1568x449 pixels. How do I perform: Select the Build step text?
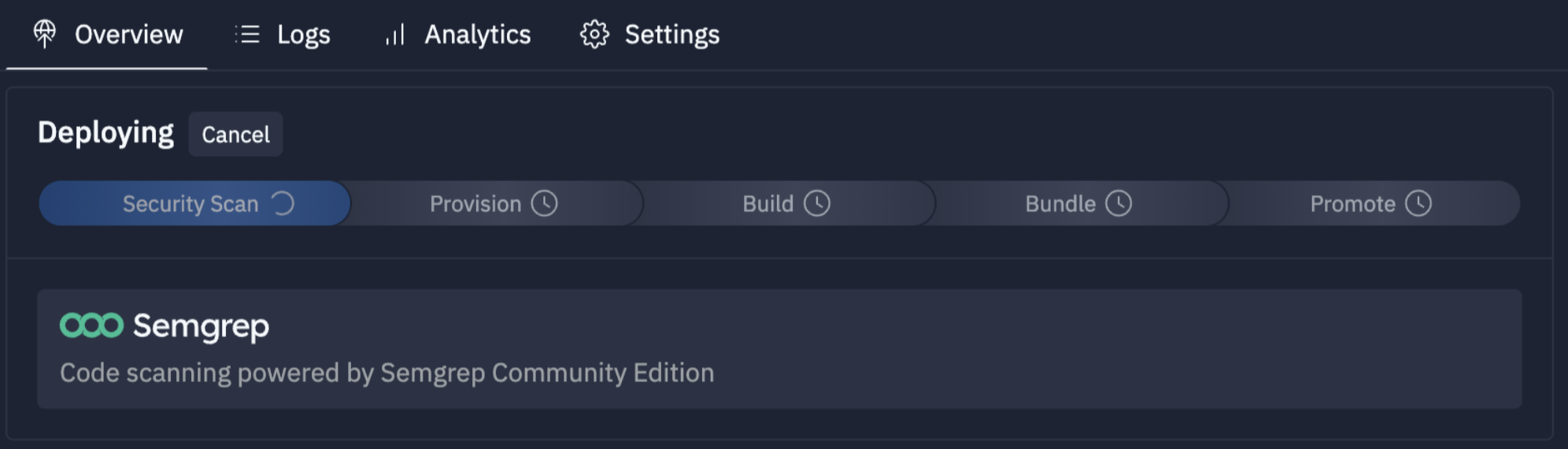click(767, 204)
